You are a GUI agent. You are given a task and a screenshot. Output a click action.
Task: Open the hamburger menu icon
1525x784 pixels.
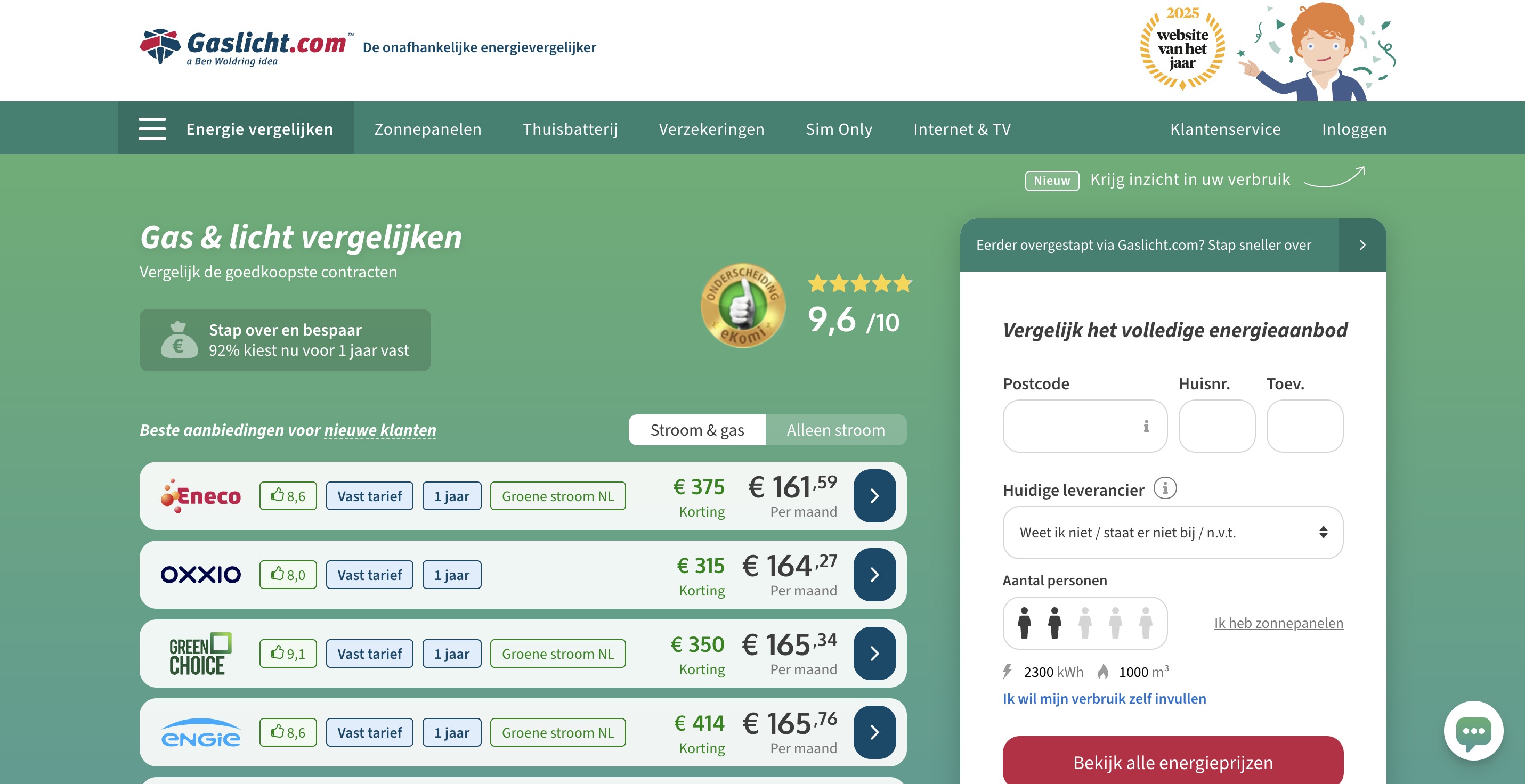[x=152, y=129]
